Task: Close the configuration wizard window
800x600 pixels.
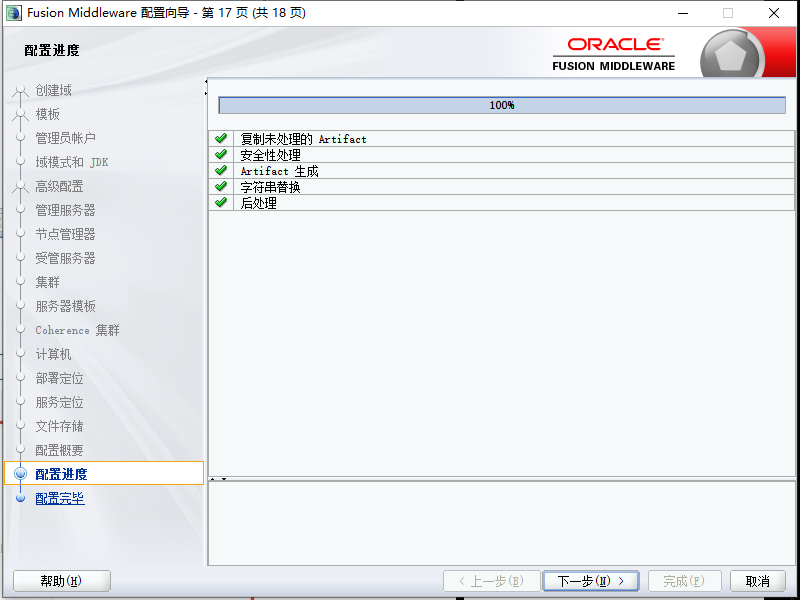Action: [x=774, y=13]
